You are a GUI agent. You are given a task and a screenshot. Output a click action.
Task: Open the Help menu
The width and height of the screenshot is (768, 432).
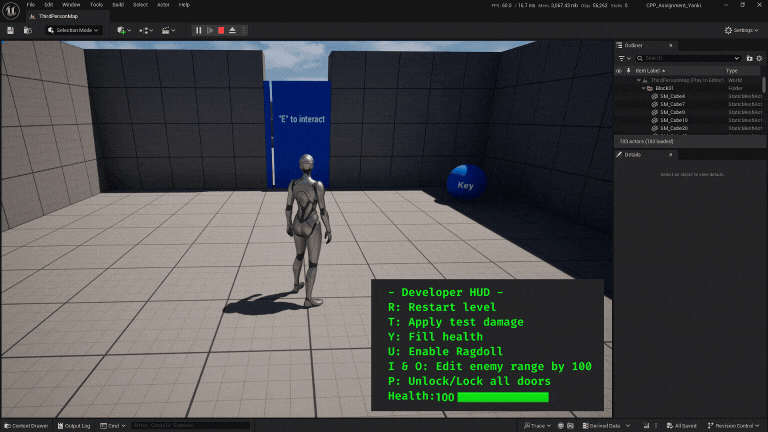(x=184, y=5)
